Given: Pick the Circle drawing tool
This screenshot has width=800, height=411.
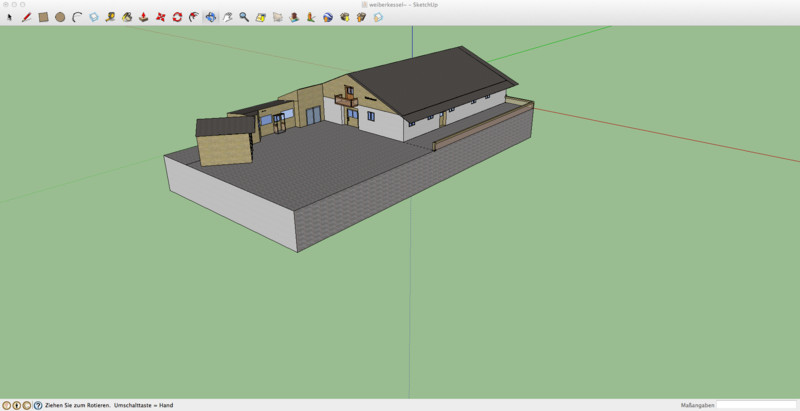Looking at the screenshot, I should (x=60, y=17).
